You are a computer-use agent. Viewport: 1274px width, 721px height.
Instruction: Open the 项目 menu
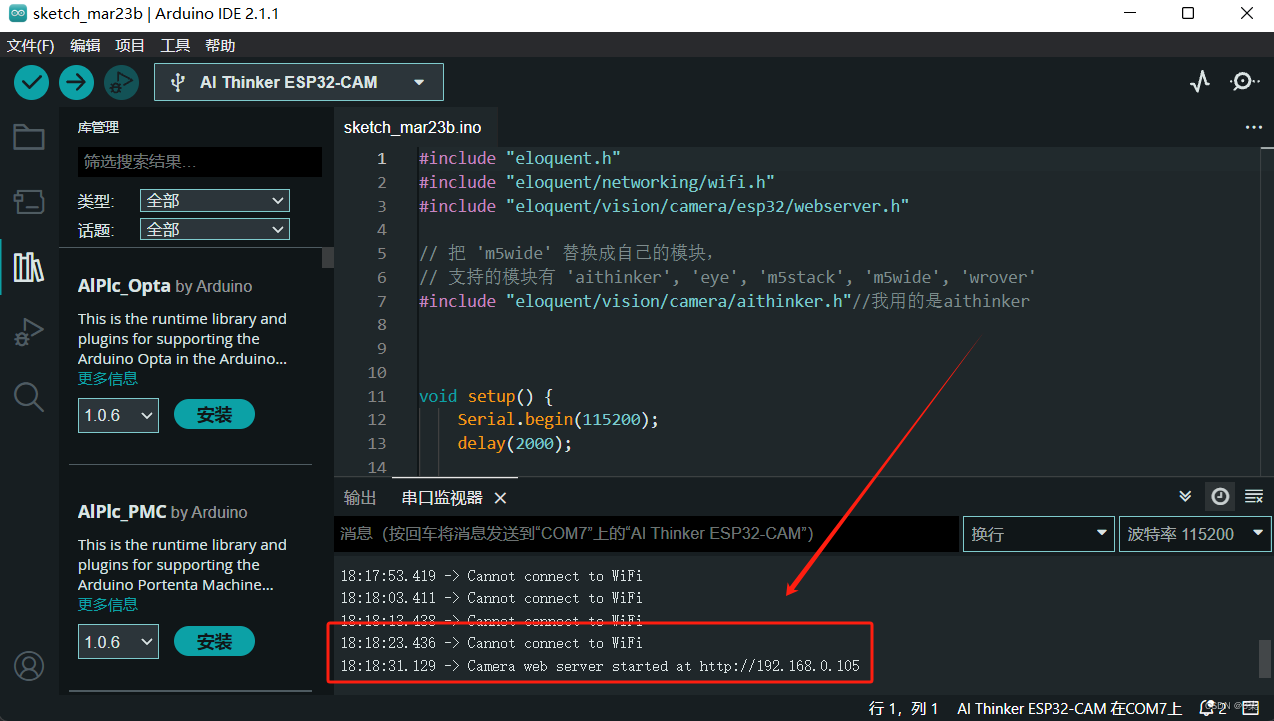[x=130, y=46]
